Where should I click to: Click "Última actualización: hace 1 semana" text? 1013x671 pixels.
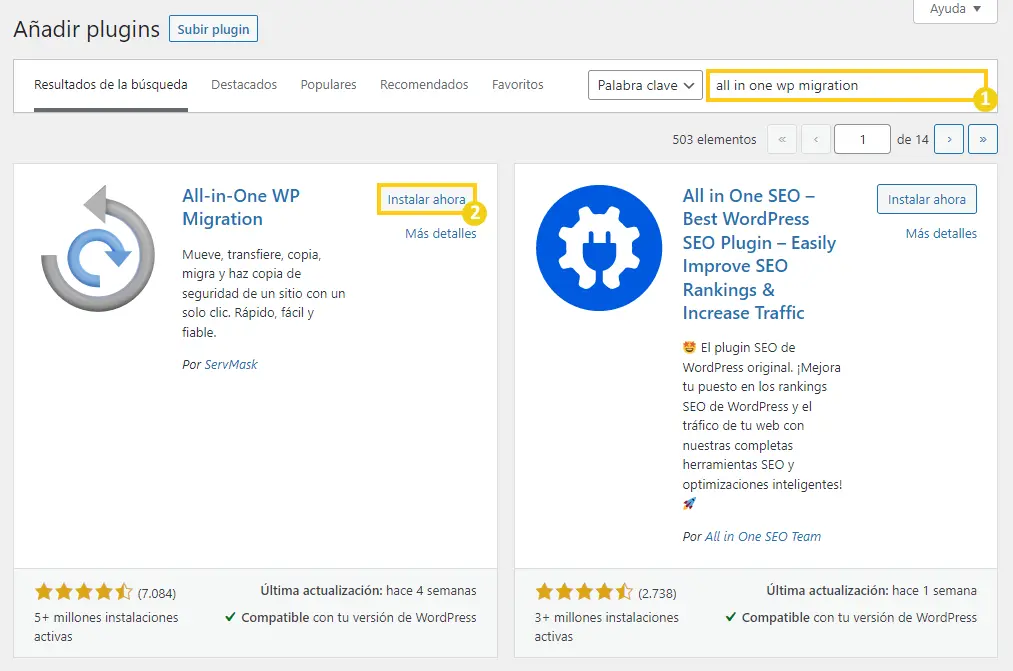(872, 590)
